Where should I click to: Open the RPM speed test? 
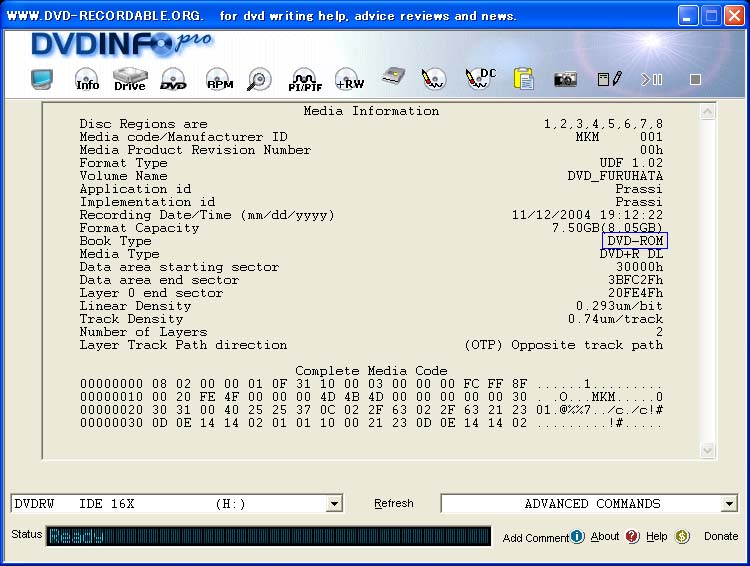pyautogui.click(x=219, y=79)
